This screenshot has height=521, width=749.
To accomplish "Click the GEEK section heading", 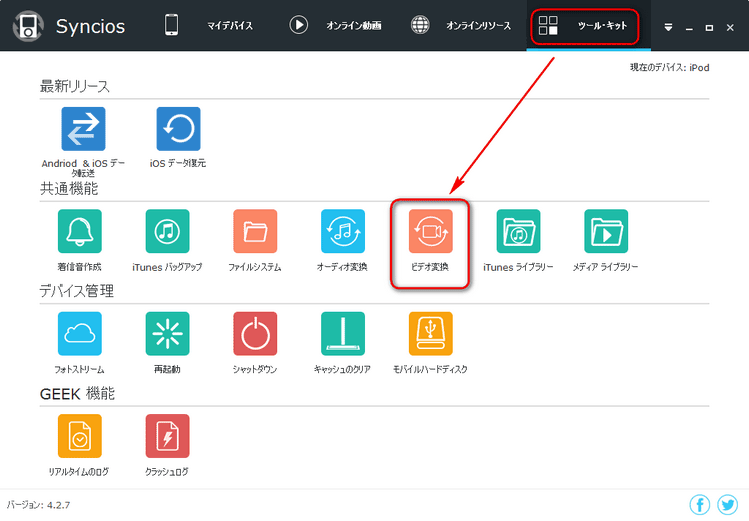I will 77,394.
